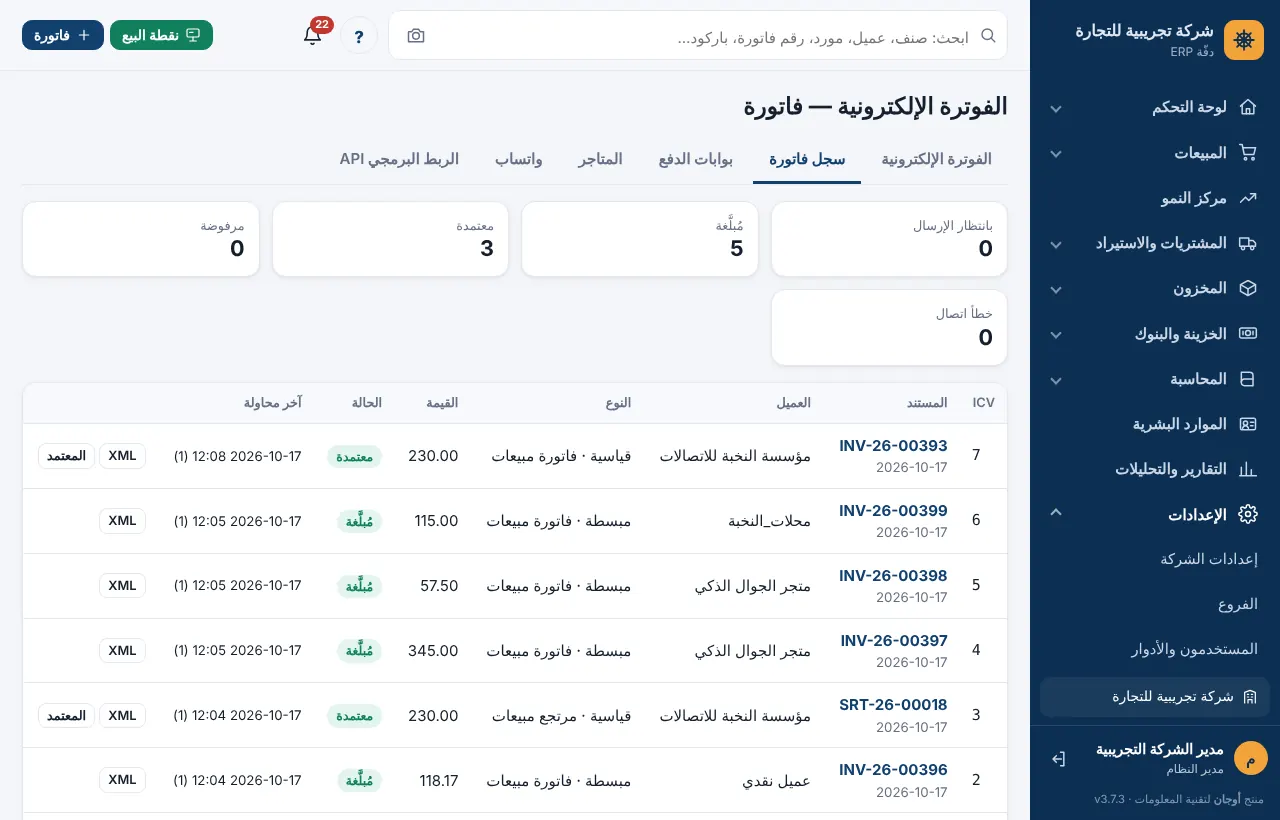This screenshot has width=1280, height=820.
Task: Click the home icon beside لوحة التحكم
Action: 1247,107
